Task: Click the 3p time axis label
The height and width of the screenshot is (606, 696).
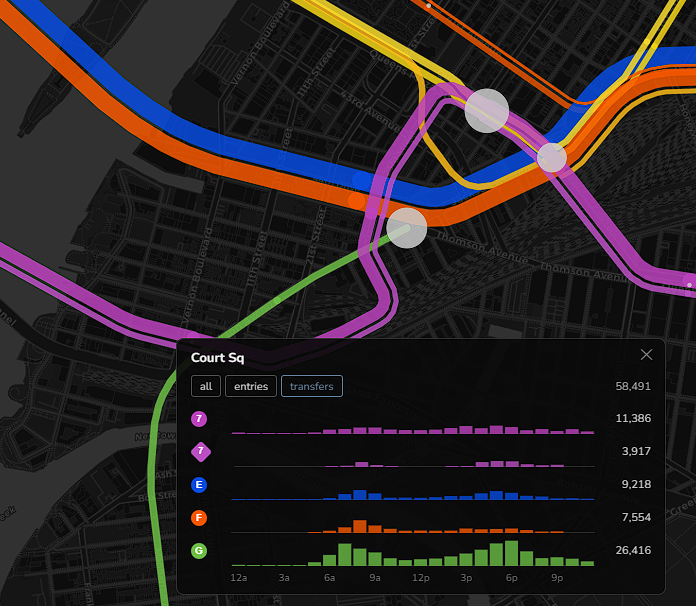Action: pos(466,578)
